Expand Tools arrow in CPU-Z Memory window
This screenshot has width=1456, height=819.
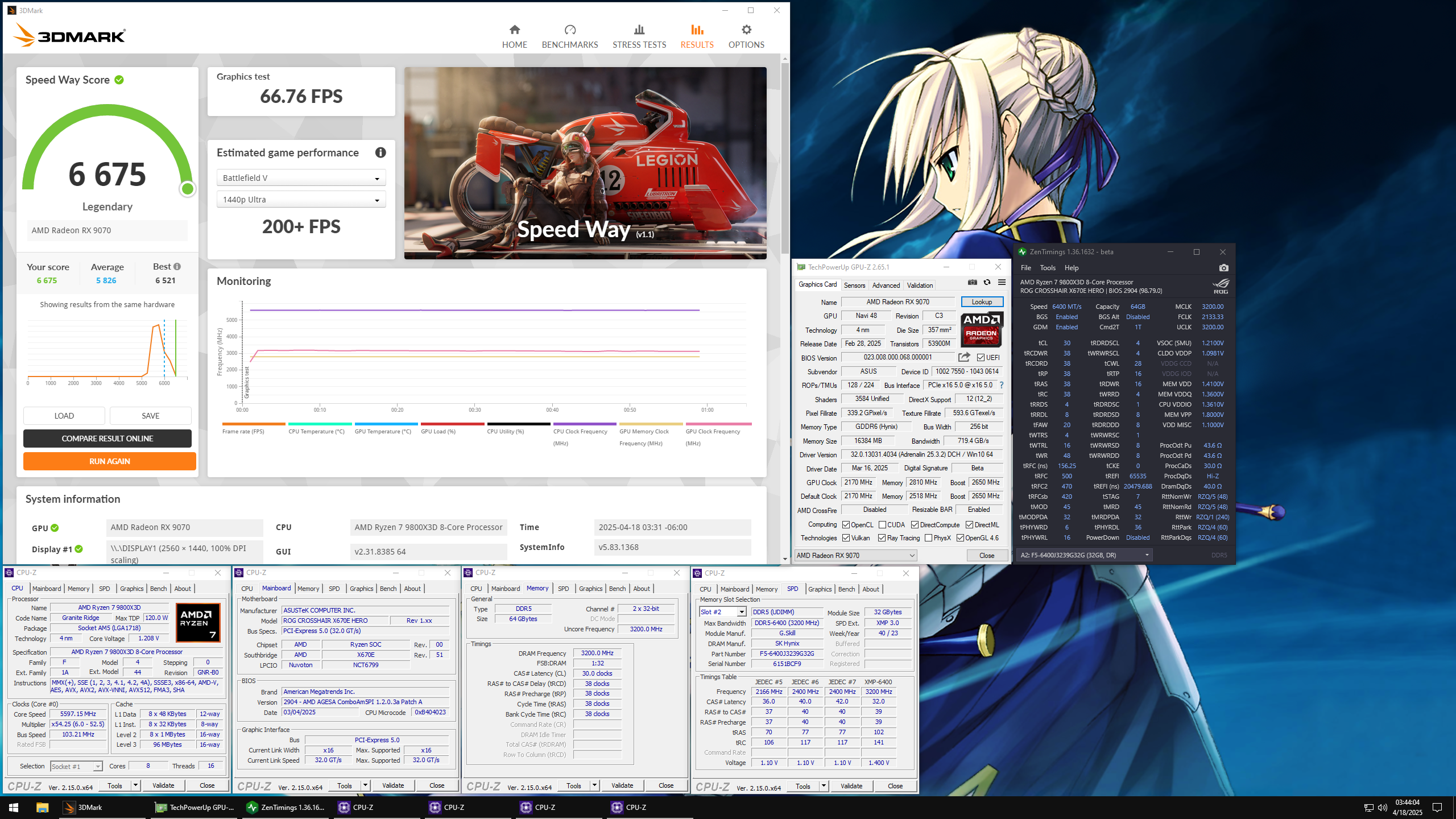pos(594,786)
